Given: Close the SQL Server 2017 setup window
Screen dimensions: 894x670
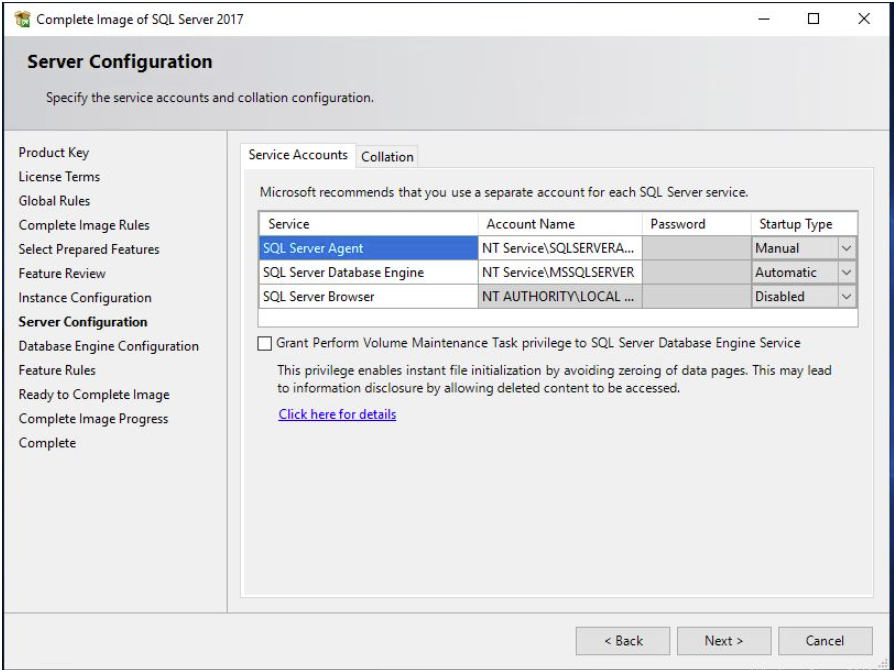Looking at the screenshot, I should click(864, 19).
